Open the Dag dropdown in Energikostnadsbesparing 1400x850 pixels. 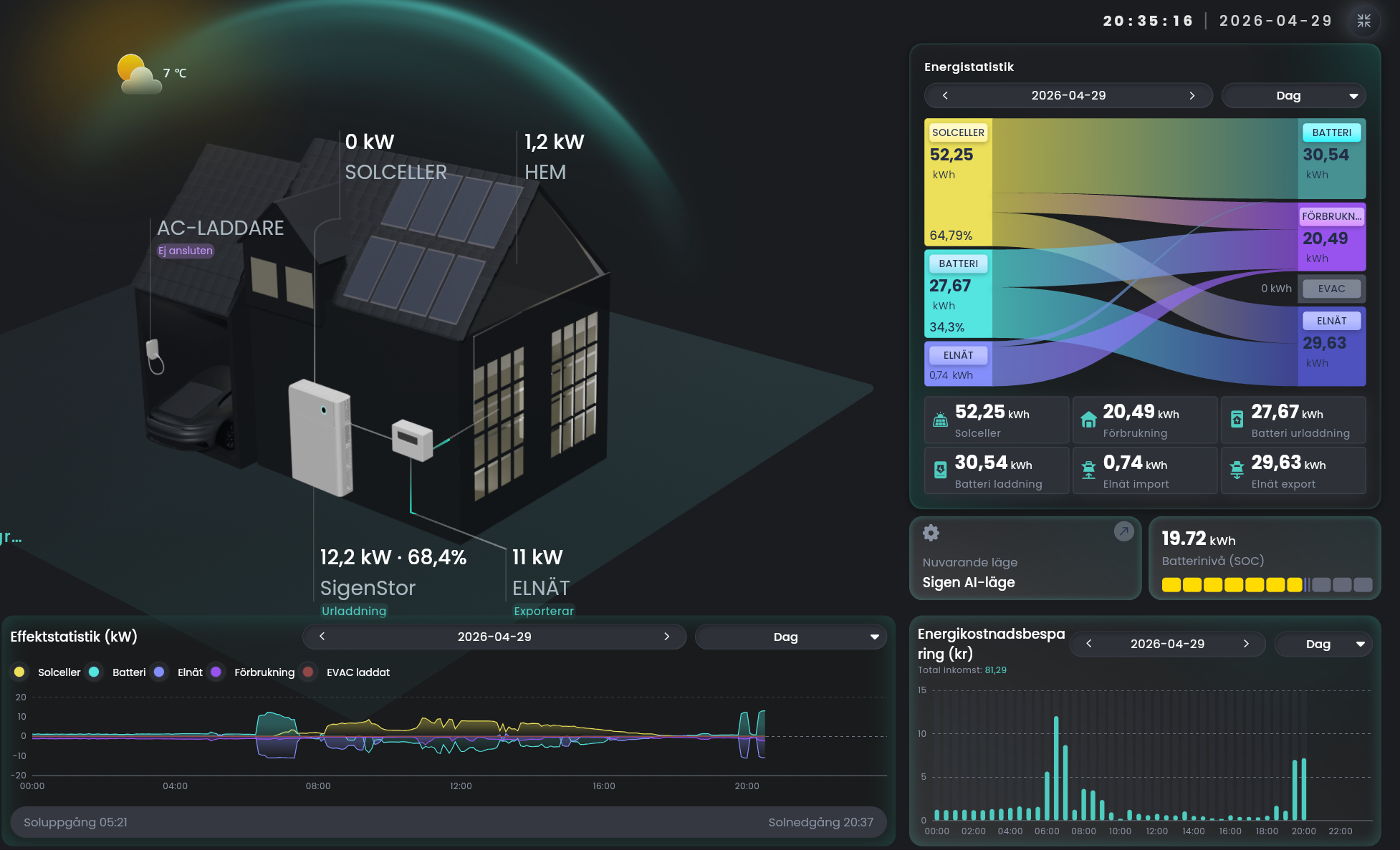pos(1323,644)
